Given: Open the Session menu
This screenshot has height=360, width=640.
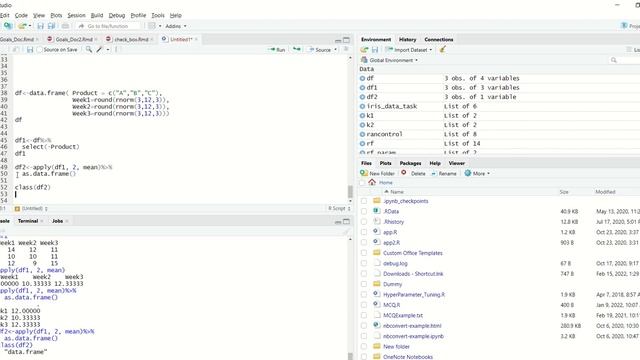Looking at the screenshot, I should (76, 16).
